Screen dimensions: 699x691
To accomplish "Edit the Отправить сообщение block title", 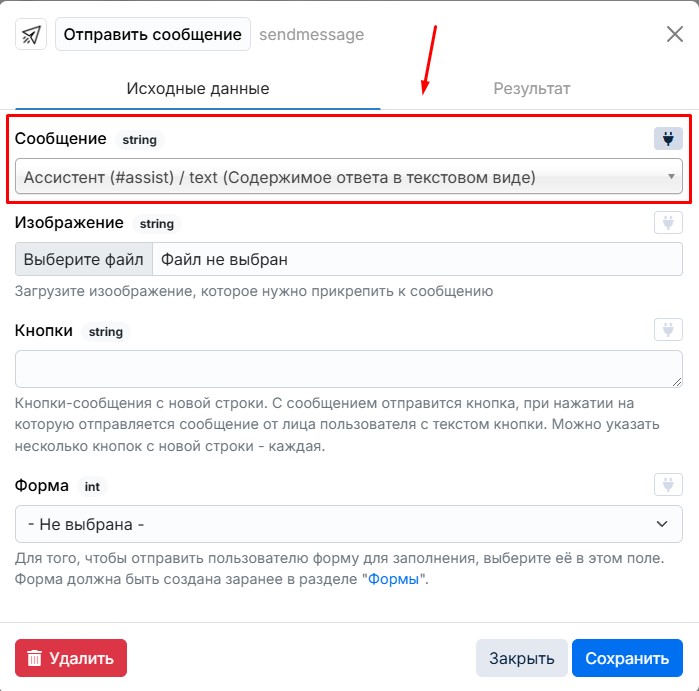I will click(x=152, y=34).
